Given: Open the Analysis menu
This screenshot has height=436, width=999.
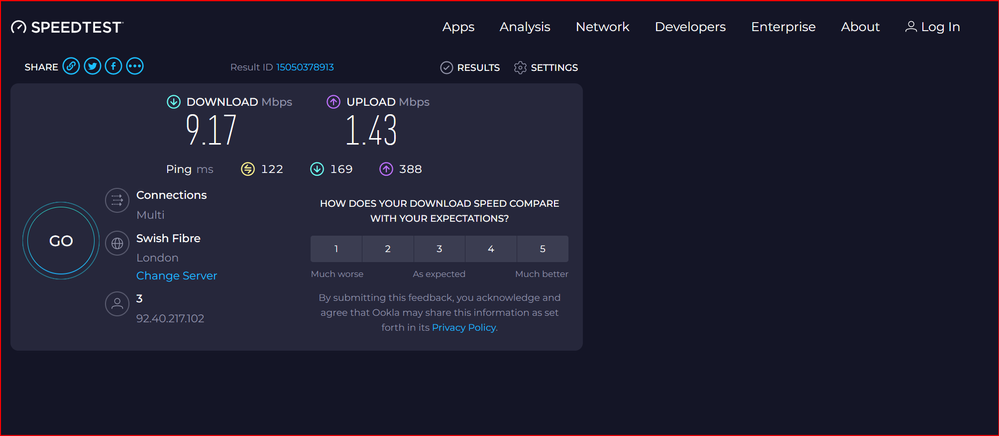Looking at the screenshot, I should (x=525, y=27).
